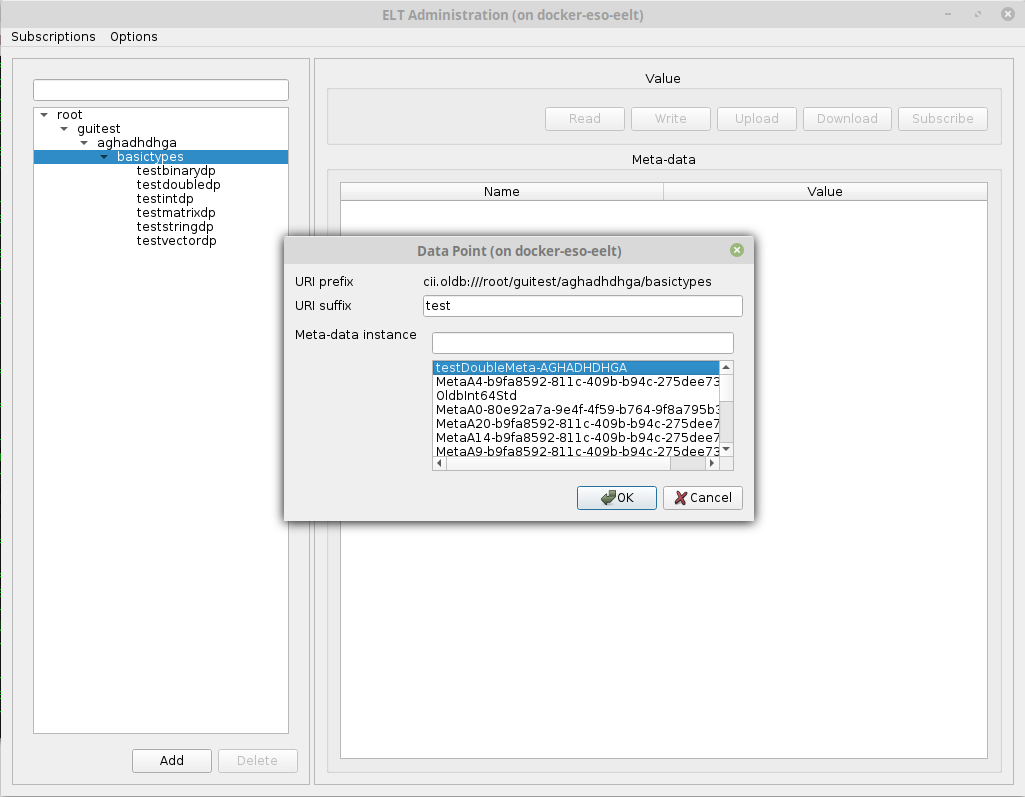1025x797 pixels.
Task: Click the scroll-up arrow of the meta-data list
Action: (727, 367)
